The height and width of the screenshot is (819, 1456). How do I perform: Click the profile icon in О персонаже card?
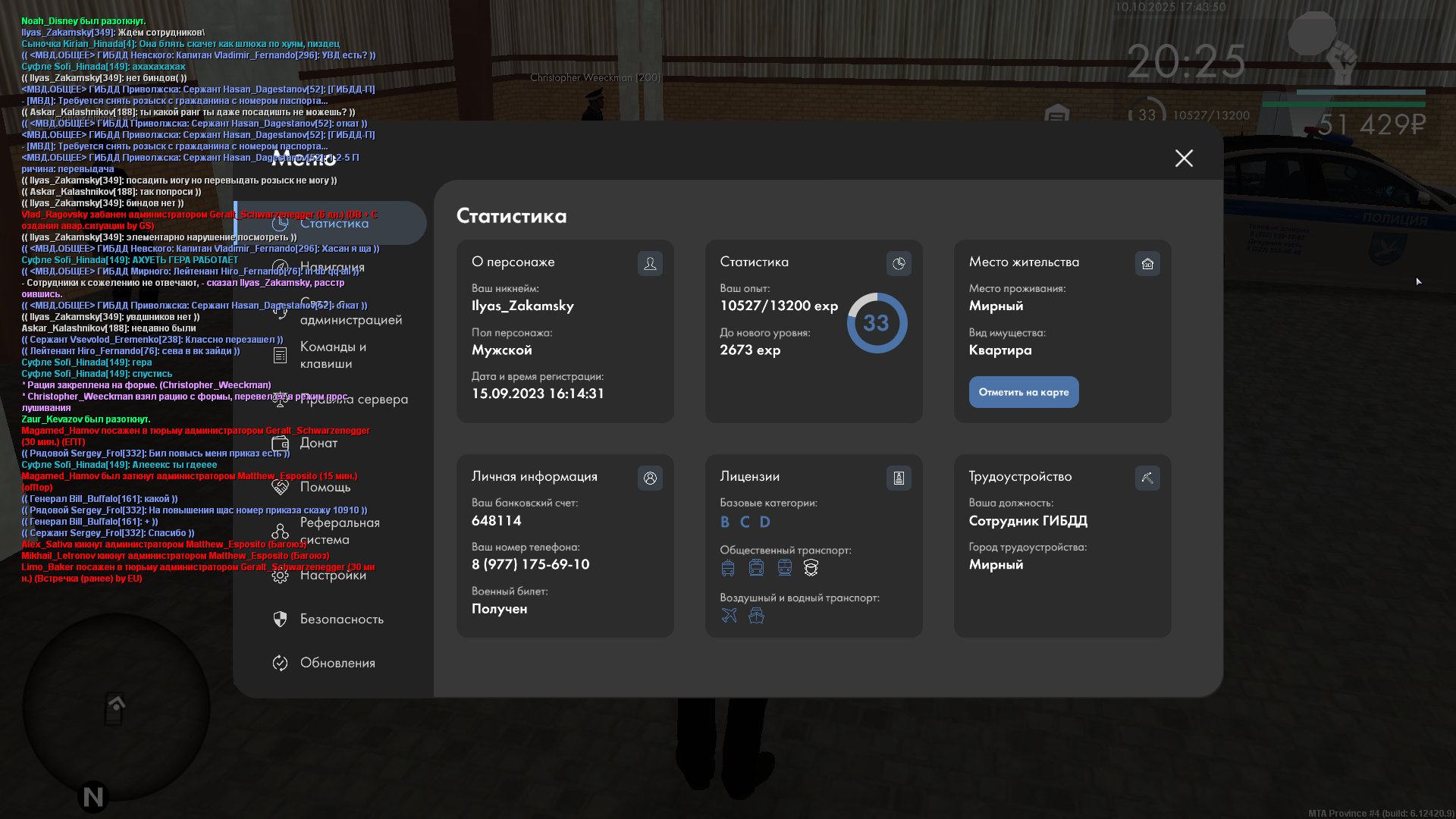coord(650,263)
